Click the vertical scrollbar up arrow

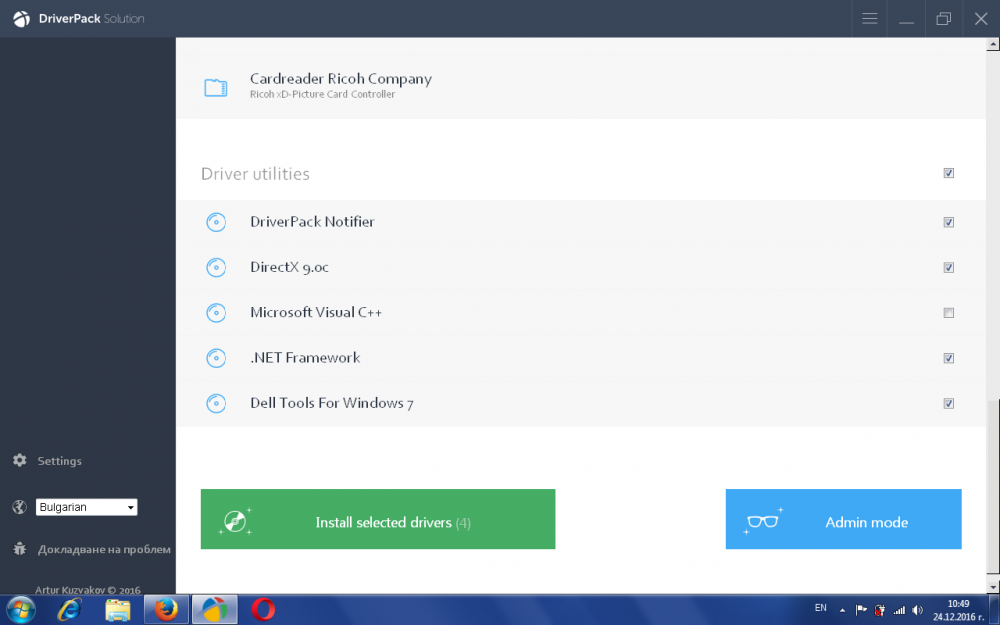992,44
